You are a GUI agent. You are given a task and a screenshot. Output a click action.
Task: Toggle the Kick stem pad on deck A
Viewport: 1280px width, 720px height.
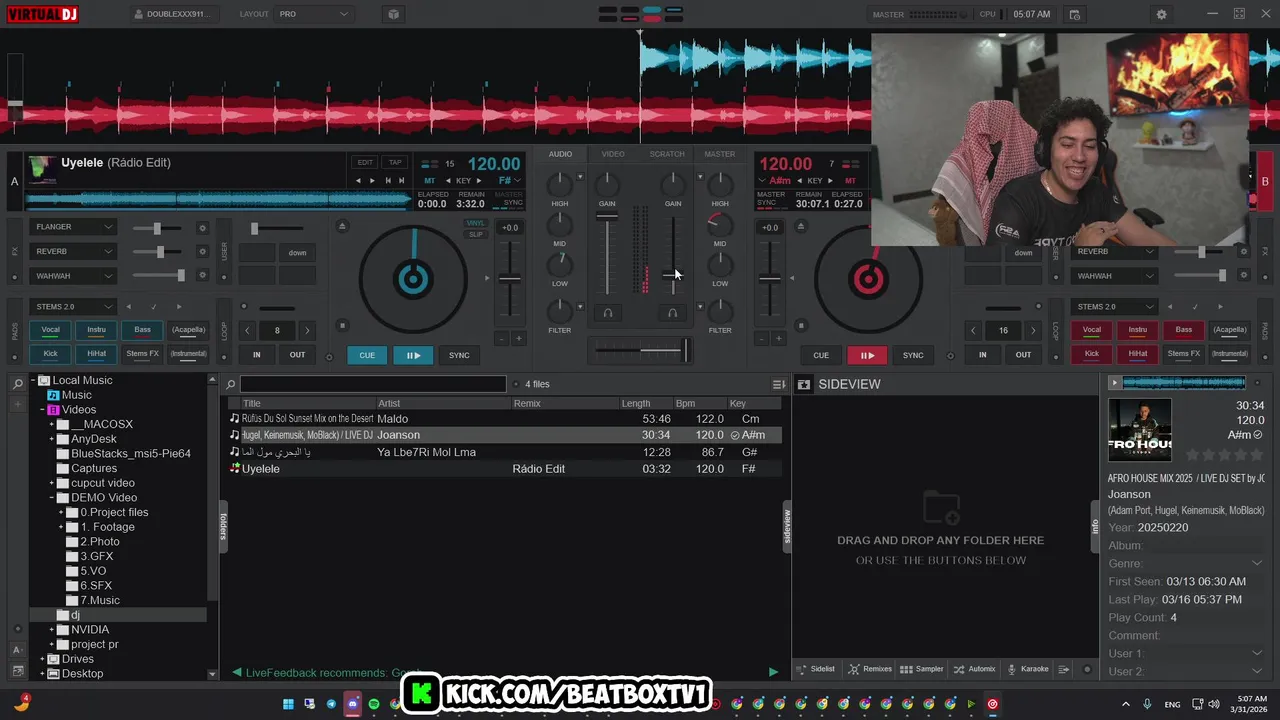pos(50,353)
